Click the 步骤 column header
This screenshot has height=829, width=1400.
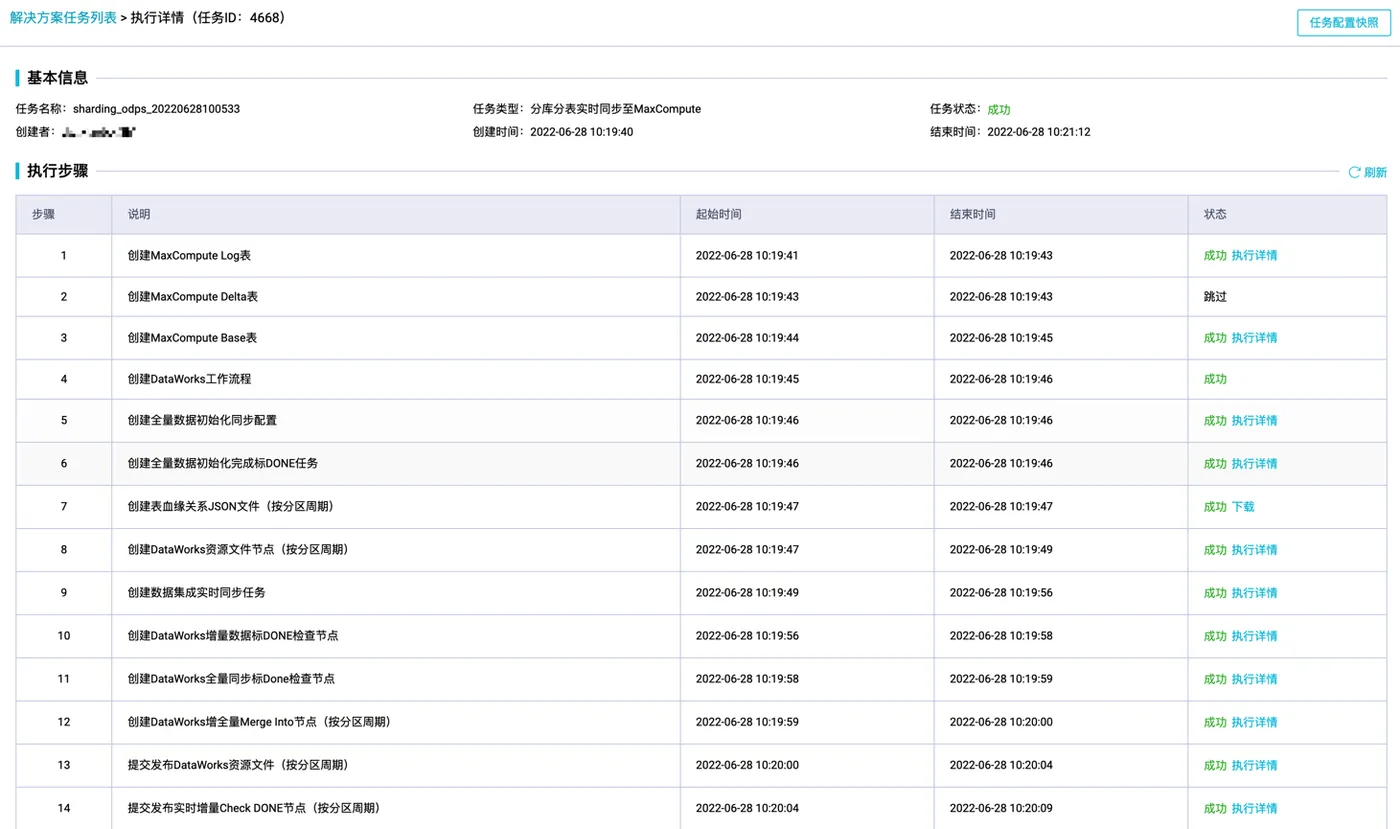point(64,214)
